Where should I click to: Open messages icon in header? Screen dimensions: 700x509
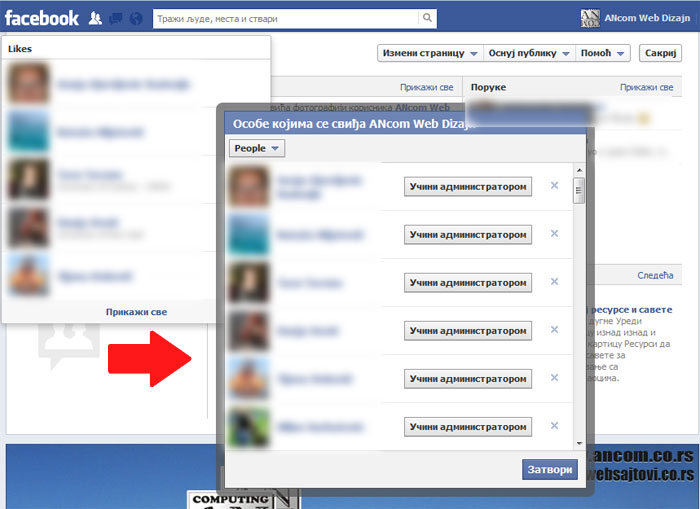click(116, 18)
